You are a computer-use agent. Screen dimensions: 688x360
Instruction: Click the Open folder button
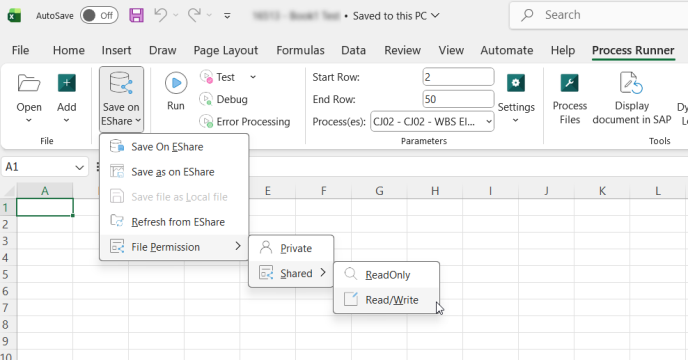click(x=29, y=99)
